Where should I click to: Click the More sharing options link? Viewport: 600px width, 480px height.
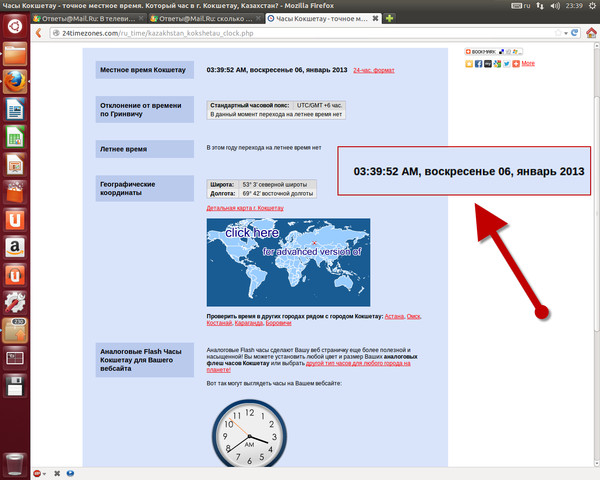(528, 63)
